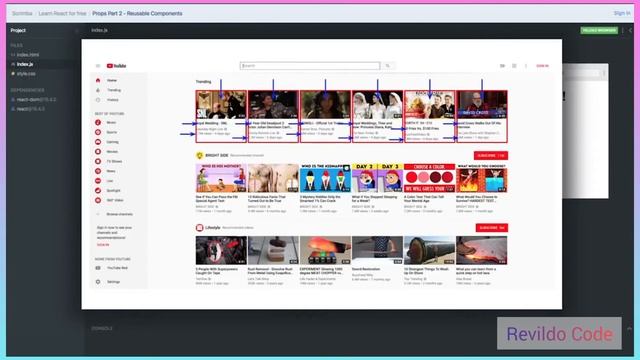640x360 pixels.
Task: Click Sign in on Scrimba header
Action: (622, 13)
